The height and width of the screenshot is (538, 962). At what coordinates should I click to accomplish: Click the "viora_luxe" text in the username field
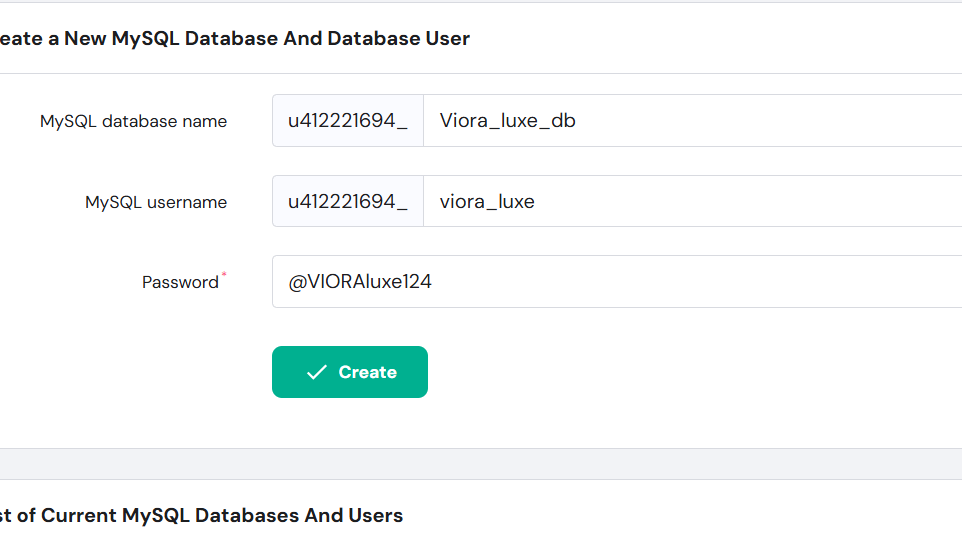coord(487,201)
